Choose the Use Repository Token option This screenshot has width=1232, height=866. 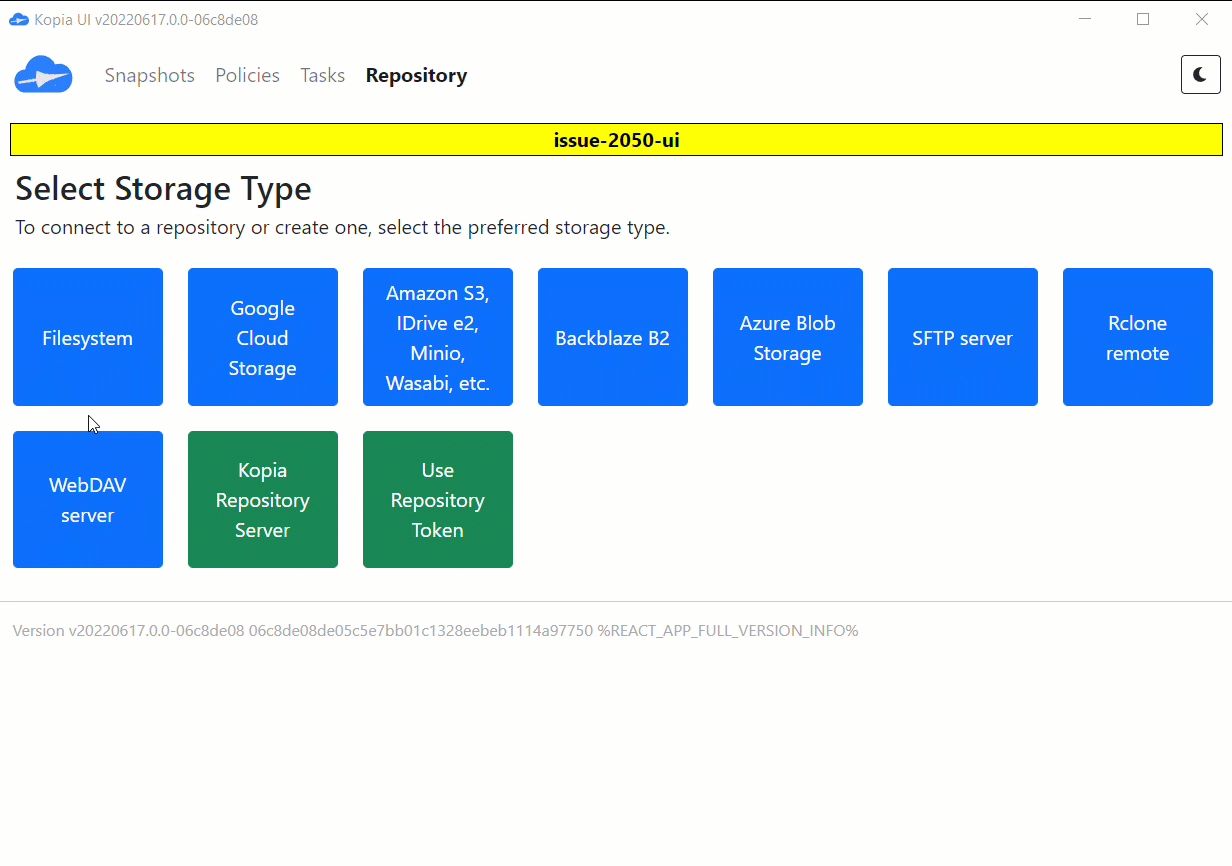coord(437,499)
